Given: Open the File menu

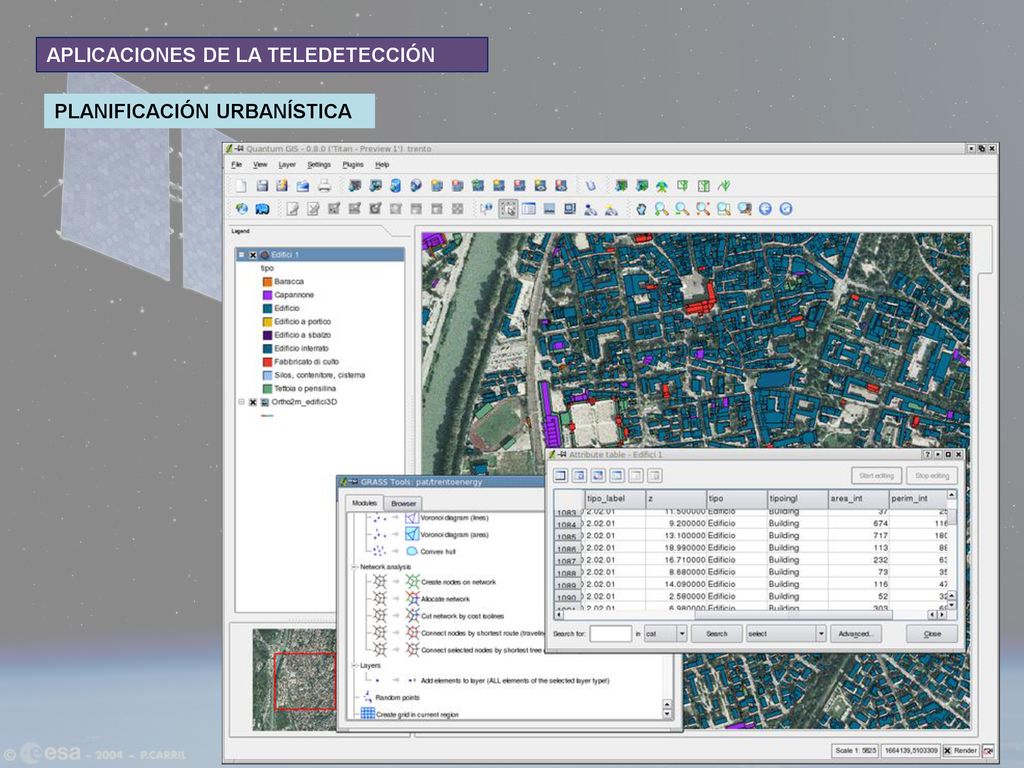Looking at the screenshot, I should tap(236, 165).
